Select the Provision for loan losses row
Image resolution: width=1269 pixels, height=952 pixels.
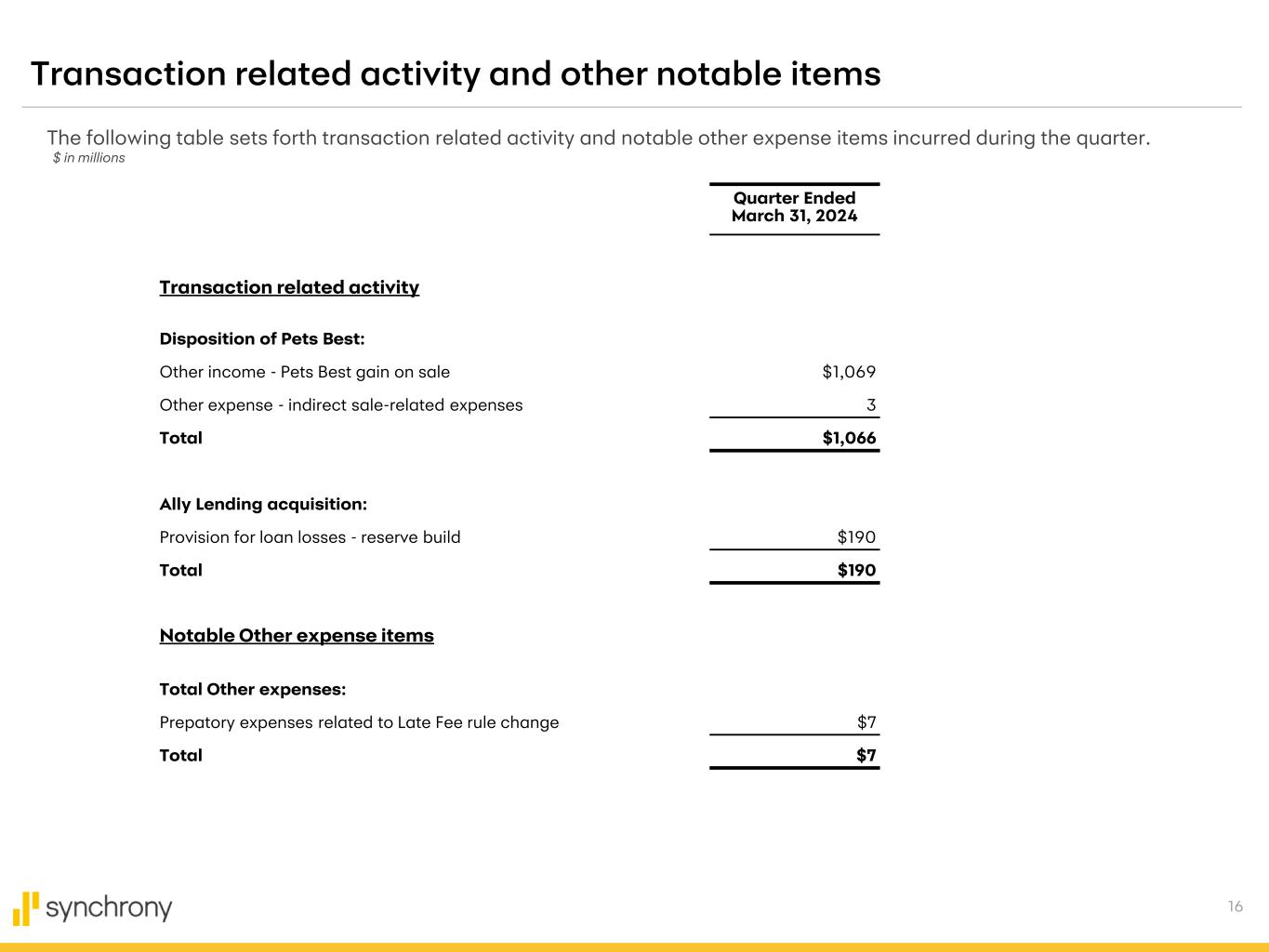[310, 537]
